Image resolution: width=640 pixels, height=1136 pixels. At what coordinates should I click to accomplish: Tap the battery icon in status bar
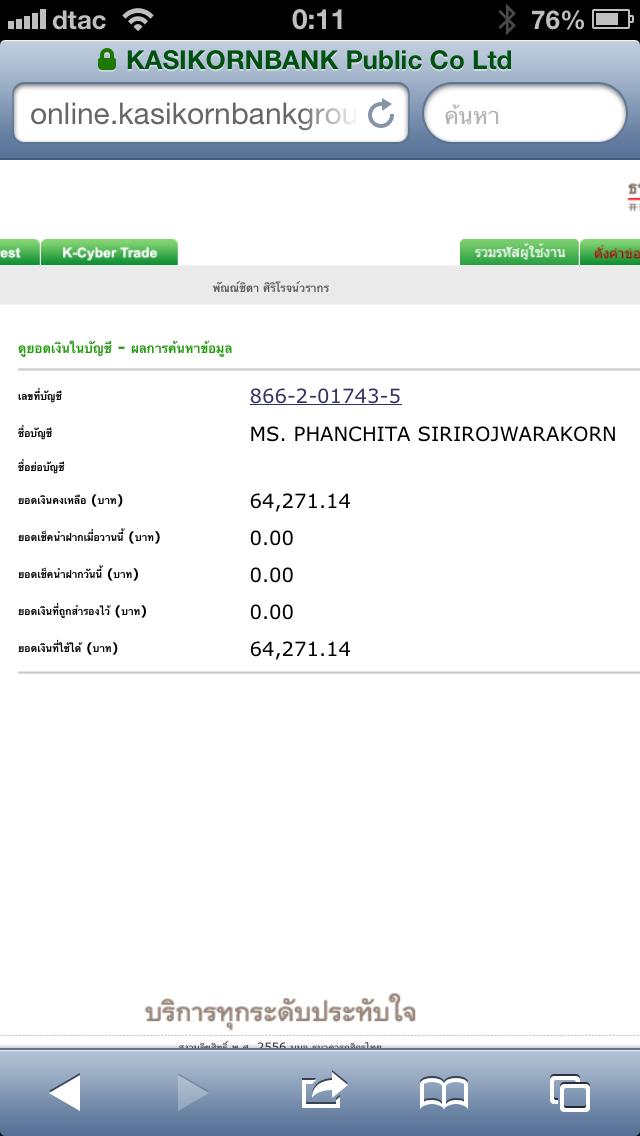click(x=613, y=19)
